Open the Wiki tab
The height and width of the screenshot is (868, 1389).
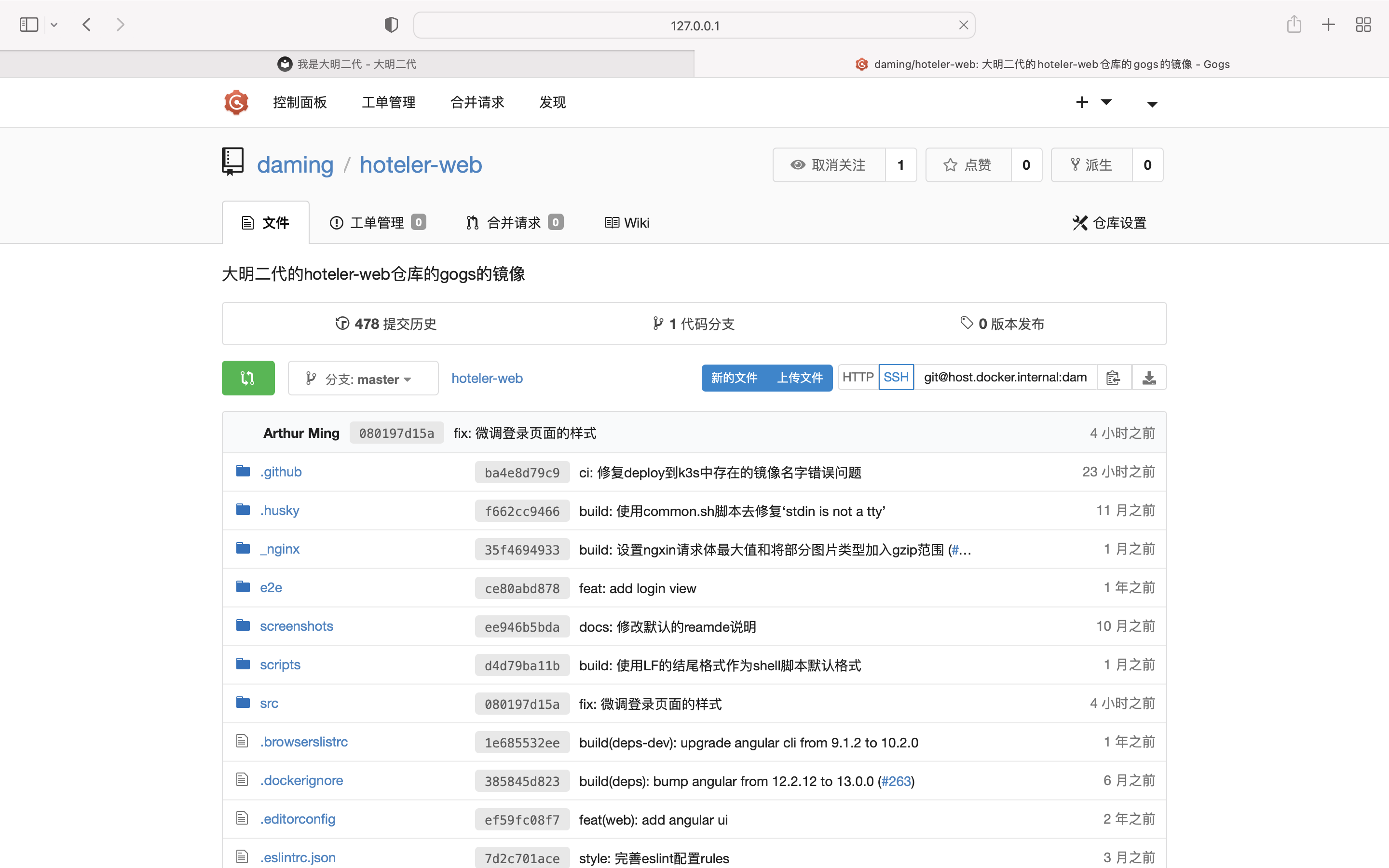[x=627, y=223]
